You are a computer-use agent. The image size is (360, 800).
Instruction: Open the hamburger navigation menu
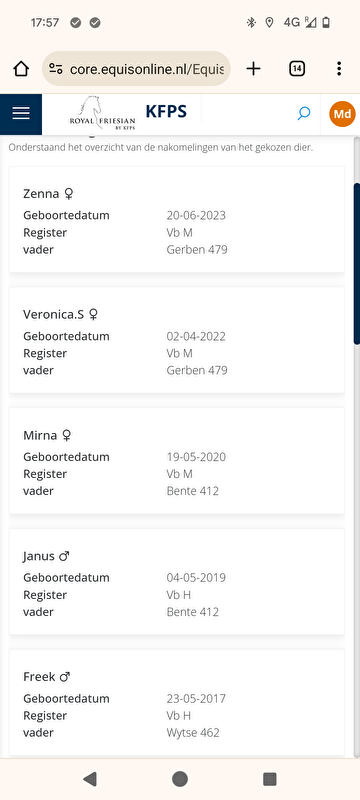[x=21, y=114]
